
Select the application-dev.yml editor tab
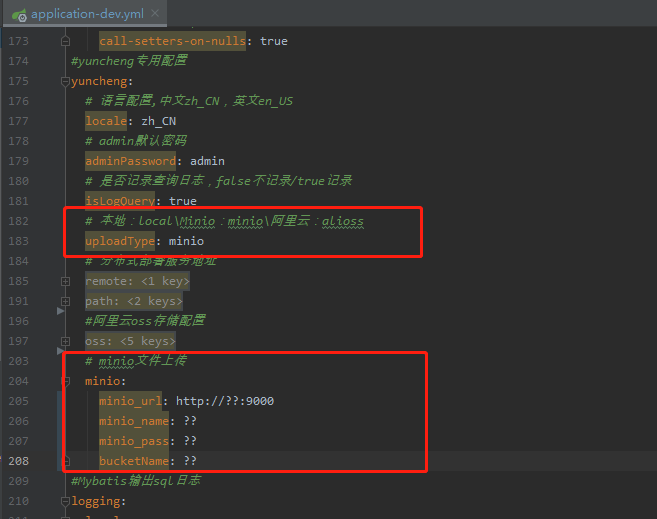tap(82, 14)
